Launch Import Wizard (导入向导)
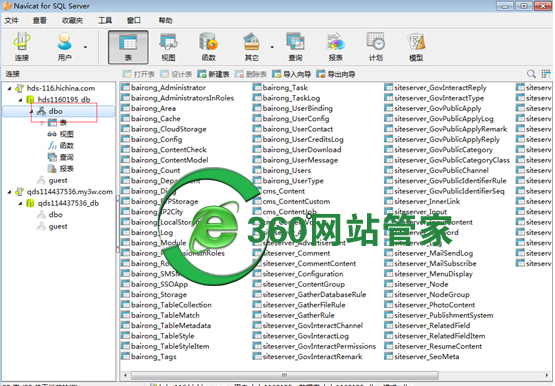 [291, 74]
